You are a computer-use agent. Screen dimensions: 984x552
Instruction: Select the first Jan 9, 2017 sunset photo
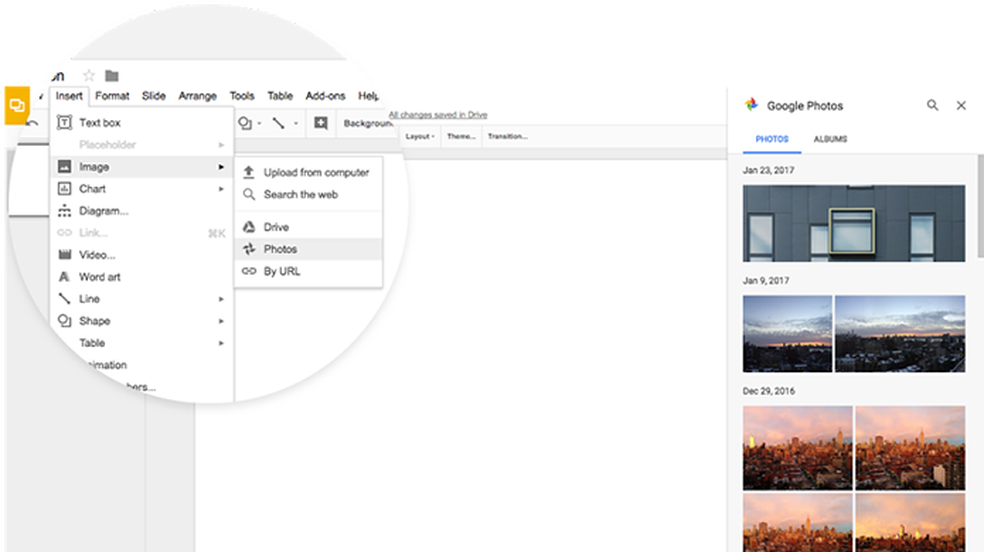(x=788, y=334)
